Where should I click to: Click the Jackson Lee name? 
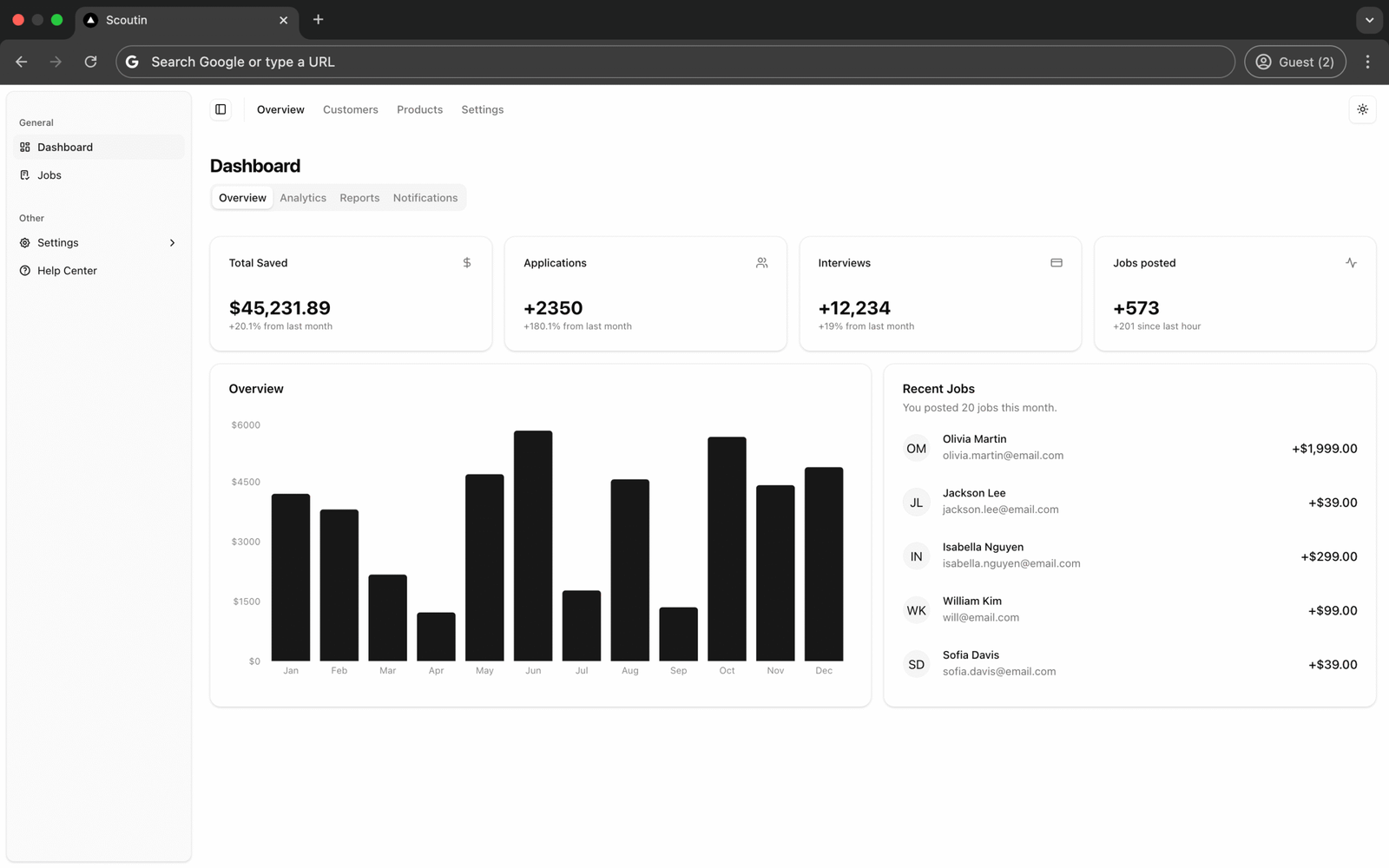[974, 493]
